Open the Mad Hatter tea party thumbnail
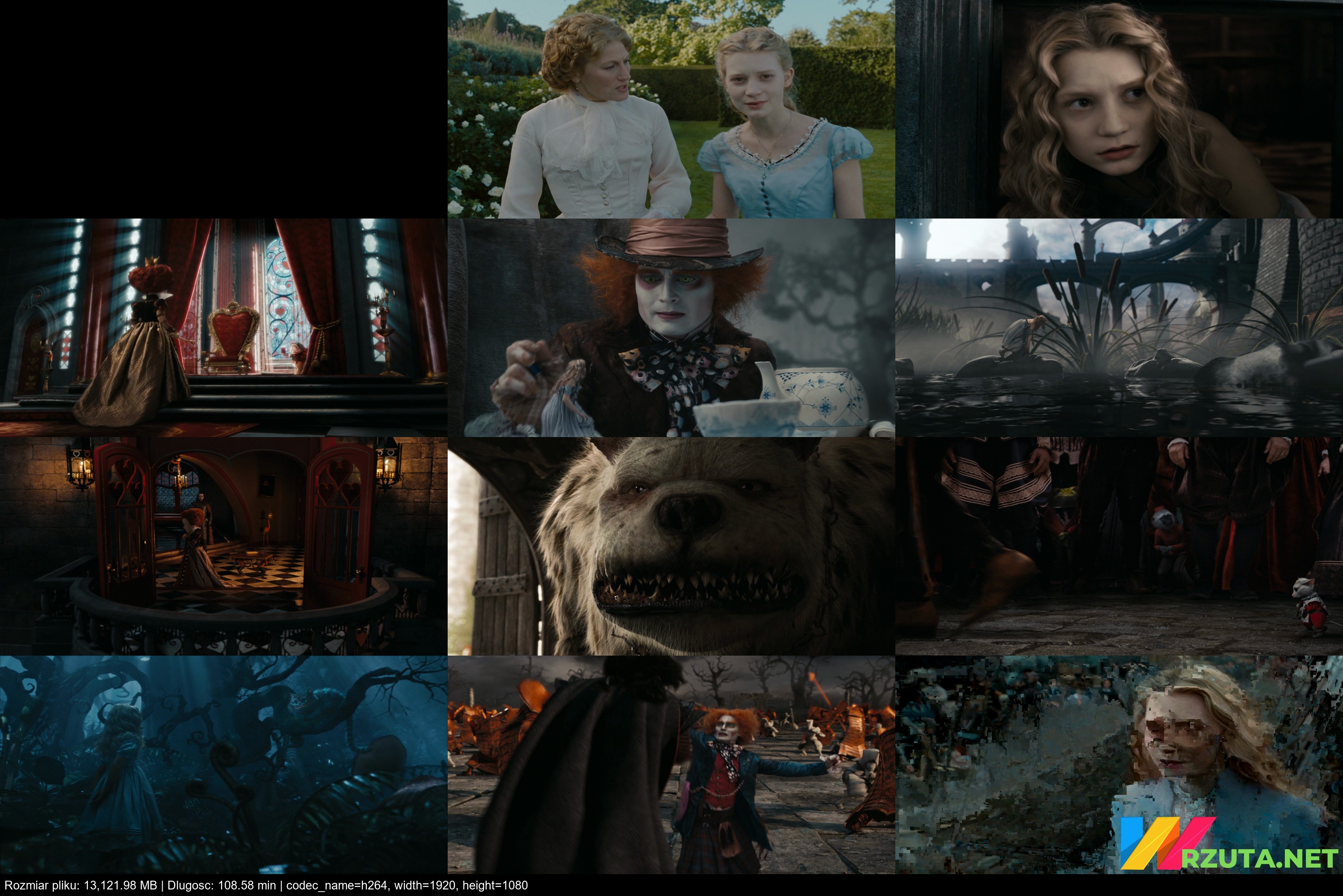 pos(671,327)
